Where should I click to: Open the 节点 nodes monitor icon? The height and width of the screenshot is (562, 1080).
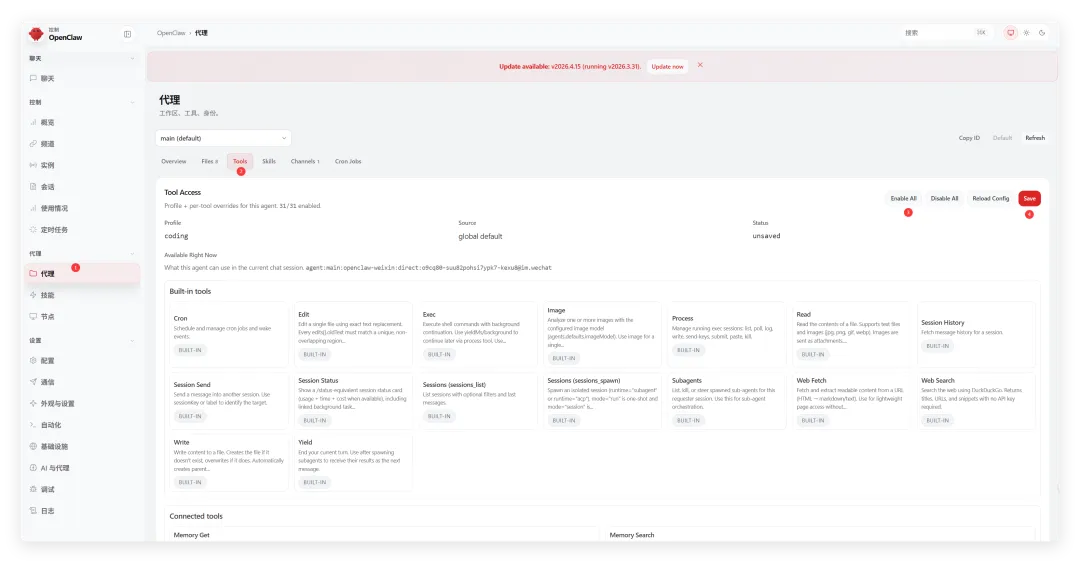pos(33,316)
